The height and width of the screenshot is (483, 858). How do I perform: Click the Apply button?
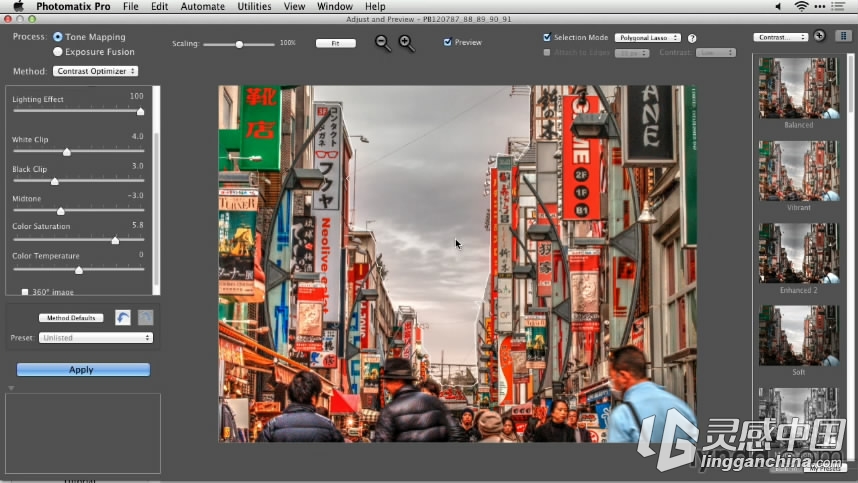coord(83,370)
